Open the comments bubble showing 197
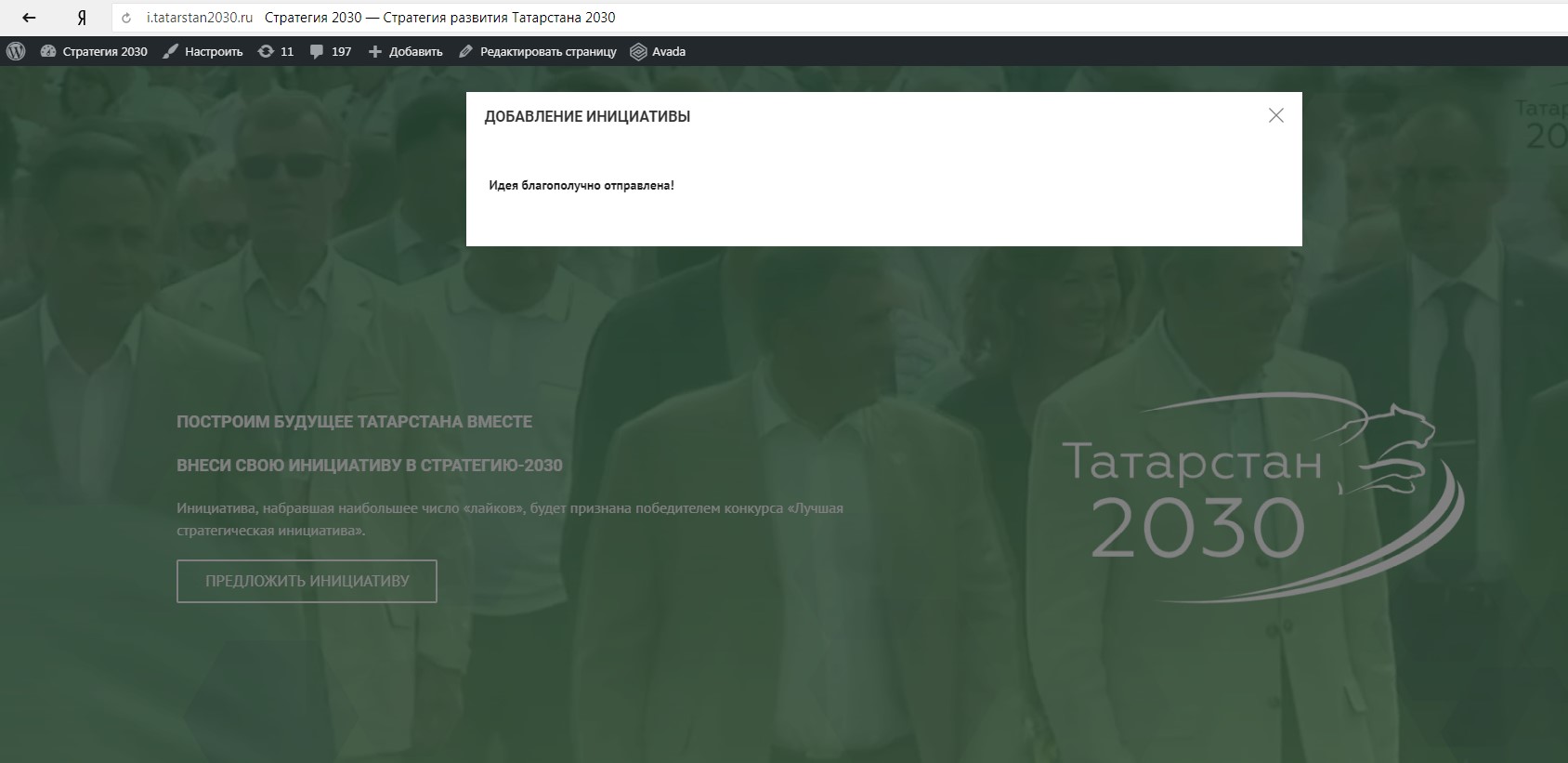This screenshot has height=763, width=1568. [331, 51]
